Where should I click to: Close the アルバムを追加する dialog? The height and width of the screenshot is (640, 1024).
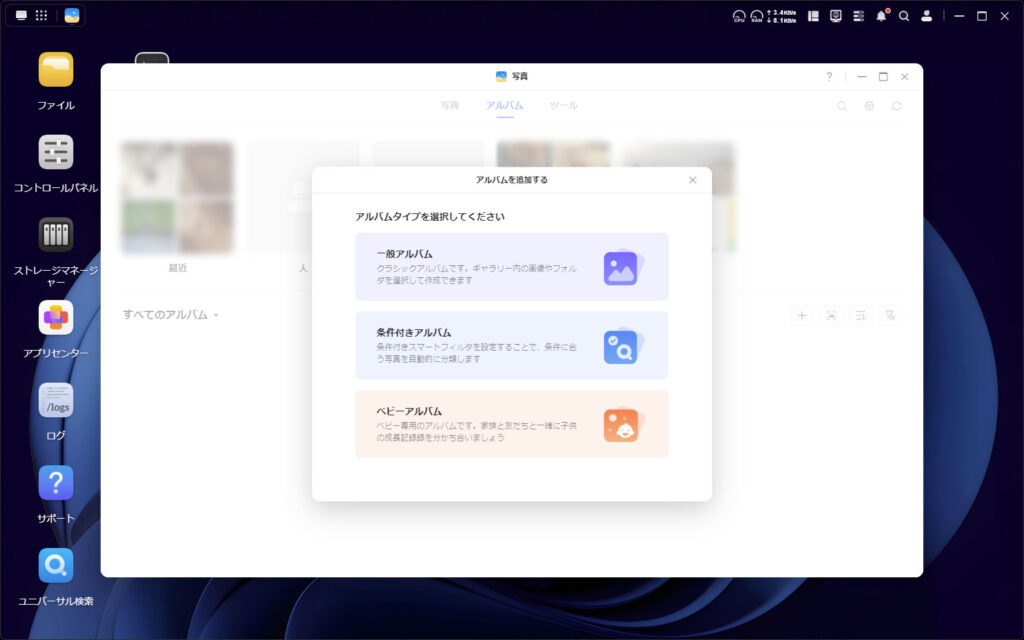pos(692,180)
